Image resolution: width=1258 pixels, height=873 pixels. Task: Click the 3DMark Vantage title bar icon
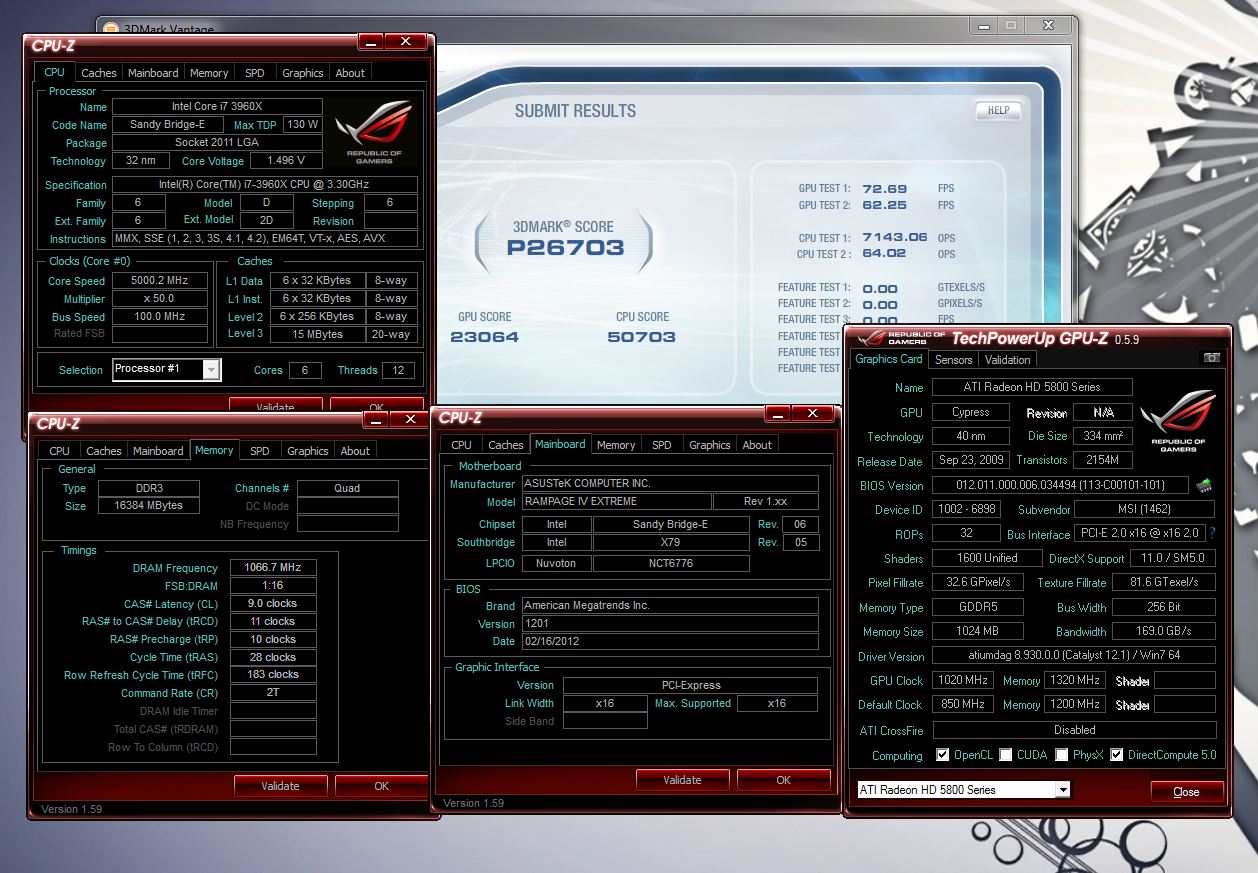click(x=110, y=27)
